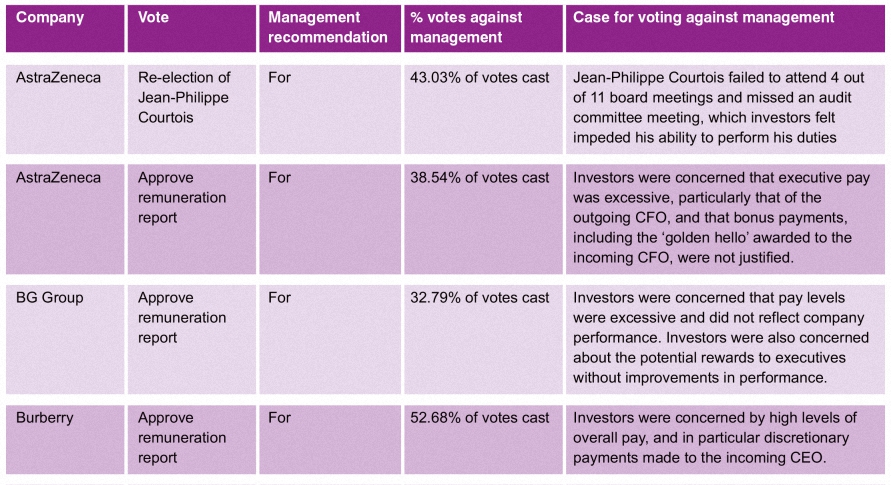
Task: Select the BG Group company cell
Action: 65,339
